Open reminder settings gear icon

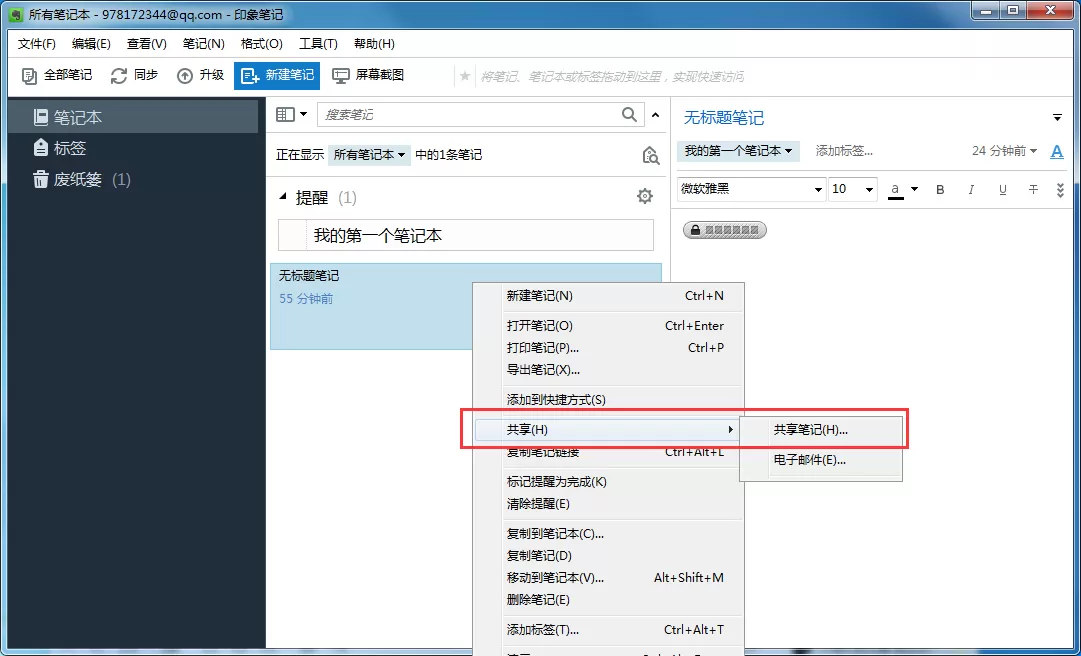[x=645, y=196]
